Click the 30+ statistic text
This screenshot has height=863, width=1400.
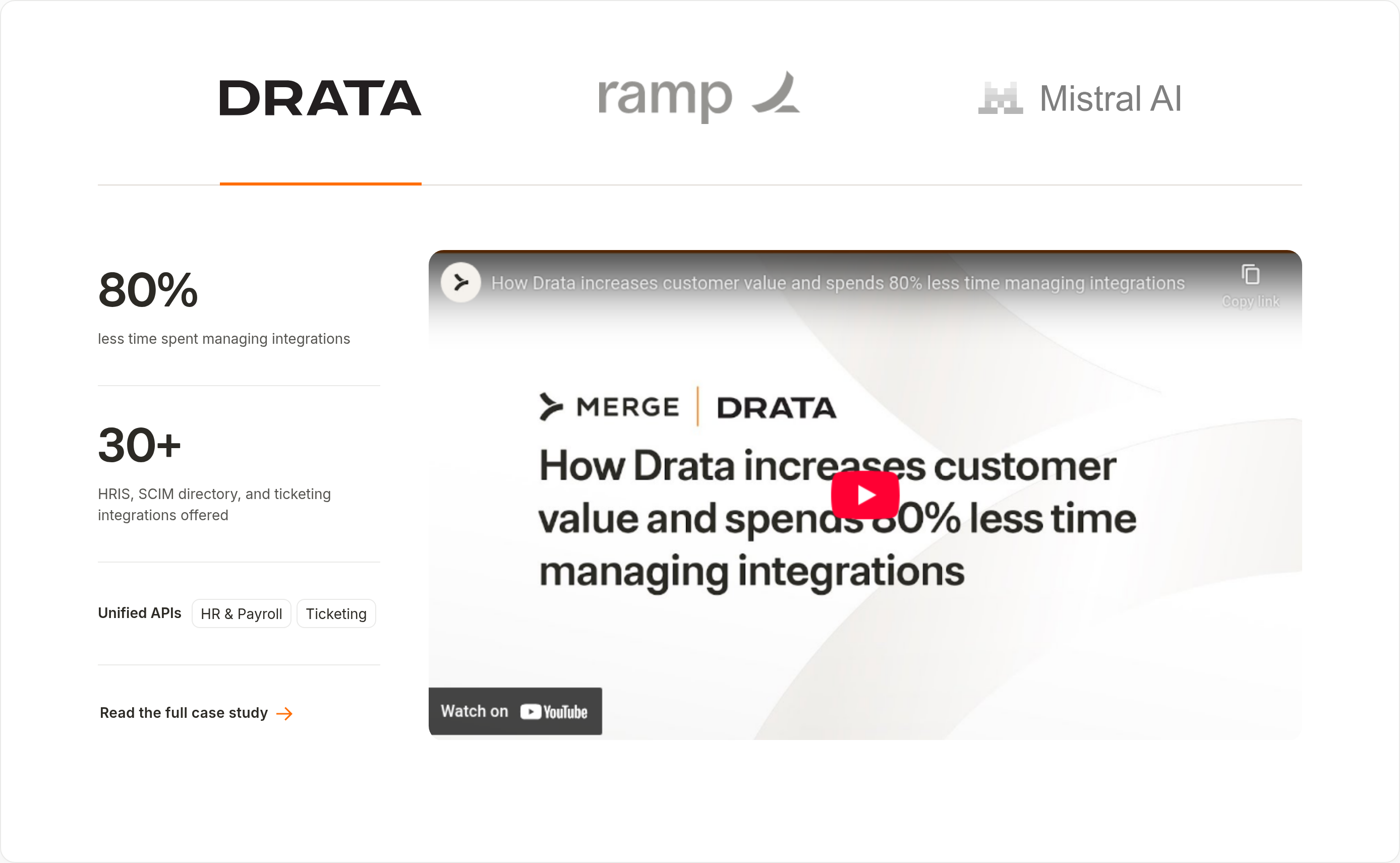click(139, 445)
